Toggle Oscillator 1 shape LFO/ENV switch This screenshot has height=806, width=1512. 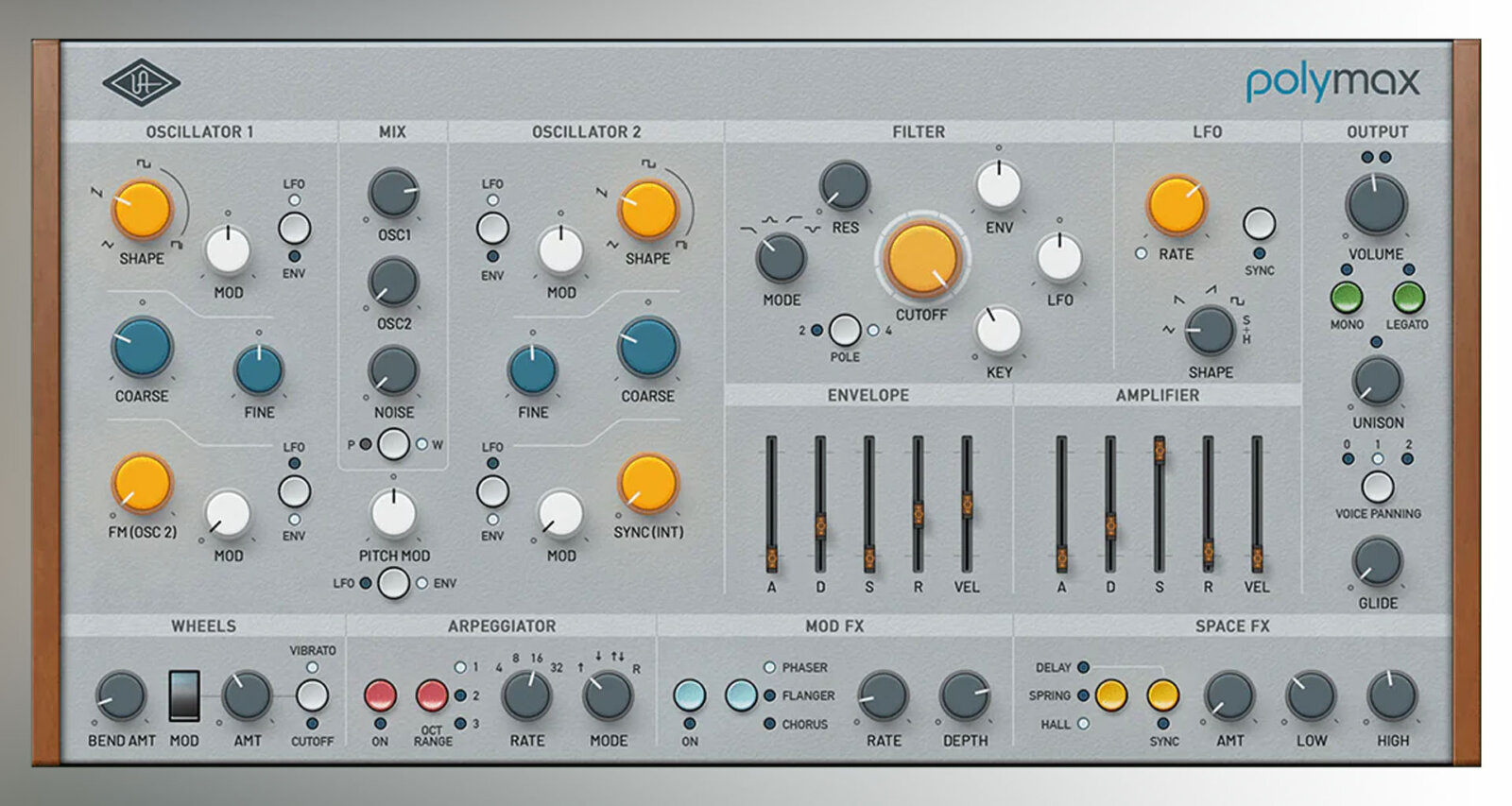(294, 228)
